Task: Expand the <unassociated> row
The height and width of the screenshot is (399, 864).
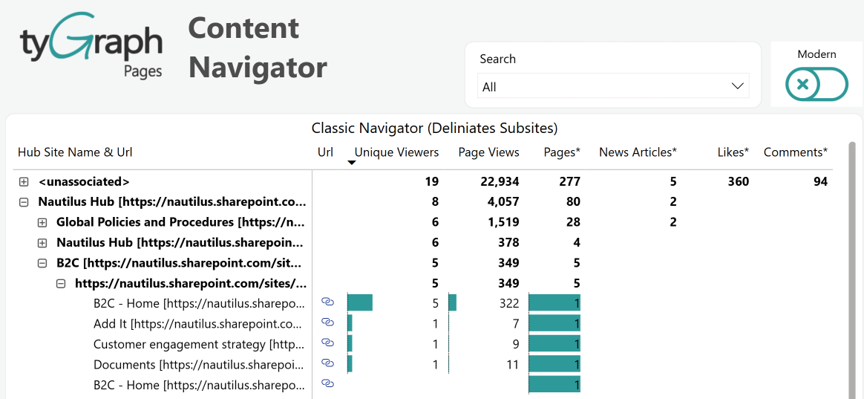Action: click(x=23, y=181)
